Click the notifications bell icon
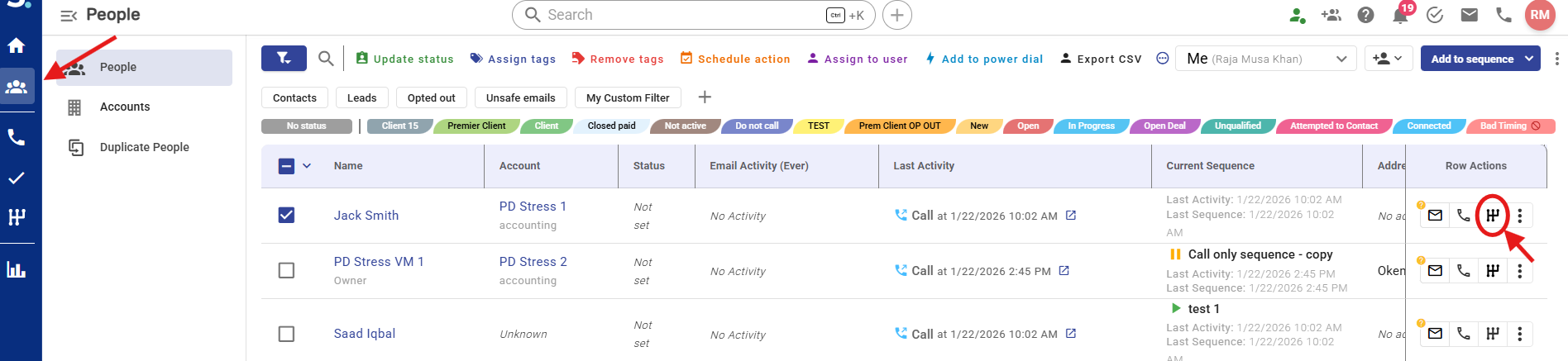The height and width of the screenshot is (361, 1568). pyautogui.click(x=1400, y=16)
